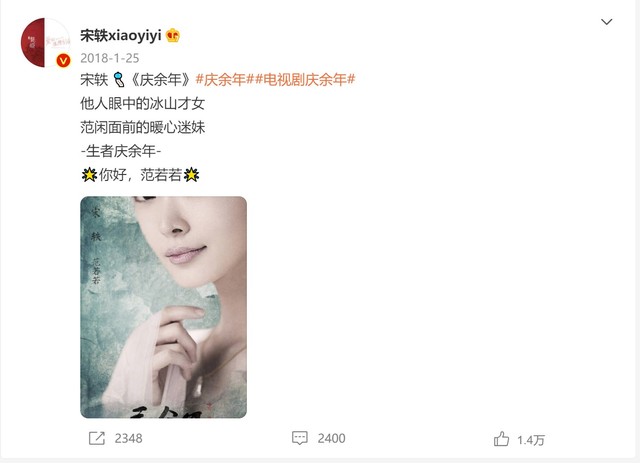Open the 宋轶xiaoyiyi username link
Image resolution: width=640 pixels, height=463 pixels.
click(x=121, y=36)
